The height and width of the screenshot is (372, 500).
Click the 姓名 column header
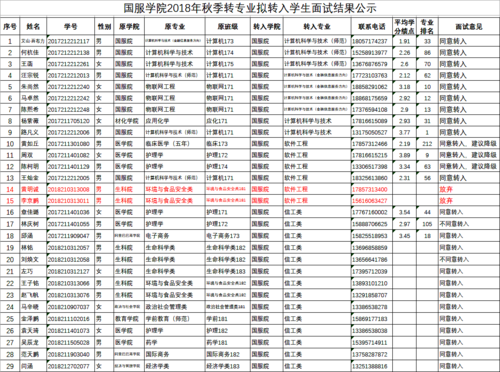point(33,26)
